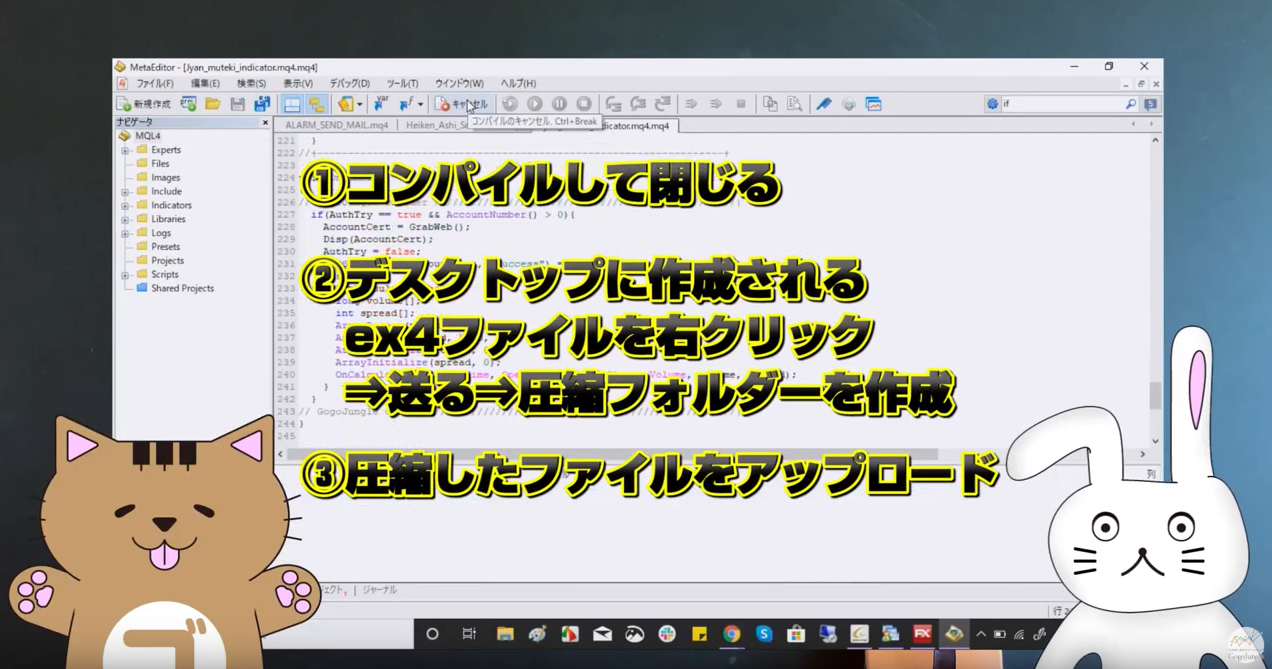Open the 表示(V) menu
The height and width of the screenshot is (669, 1272).
(297, 84)
